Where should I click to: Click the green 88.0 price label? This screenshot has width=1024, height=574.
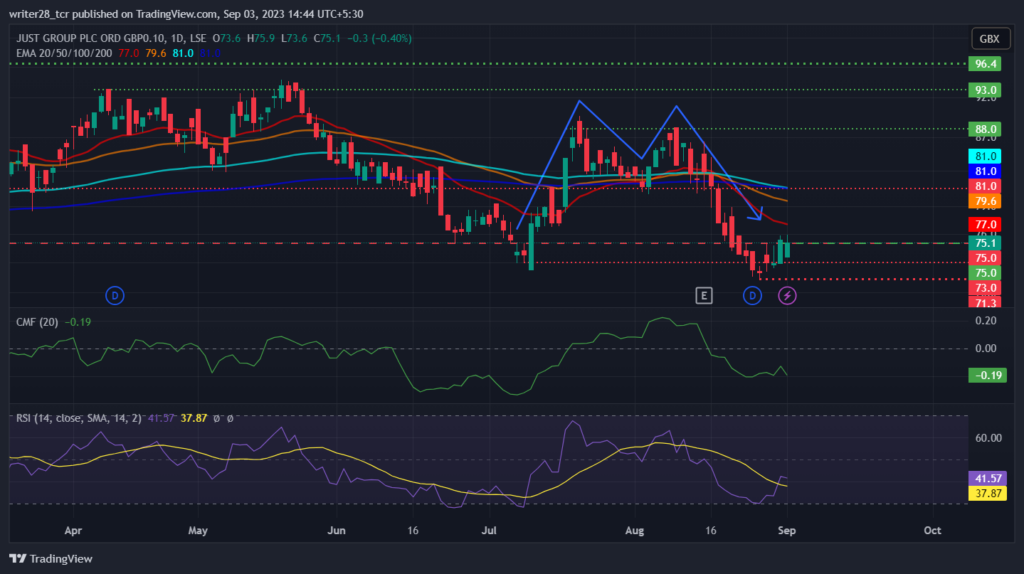pos(985,129)
